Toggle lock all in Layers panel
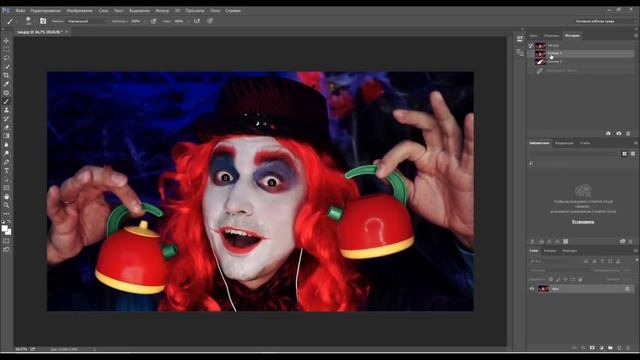 click(x=580, y=280)
